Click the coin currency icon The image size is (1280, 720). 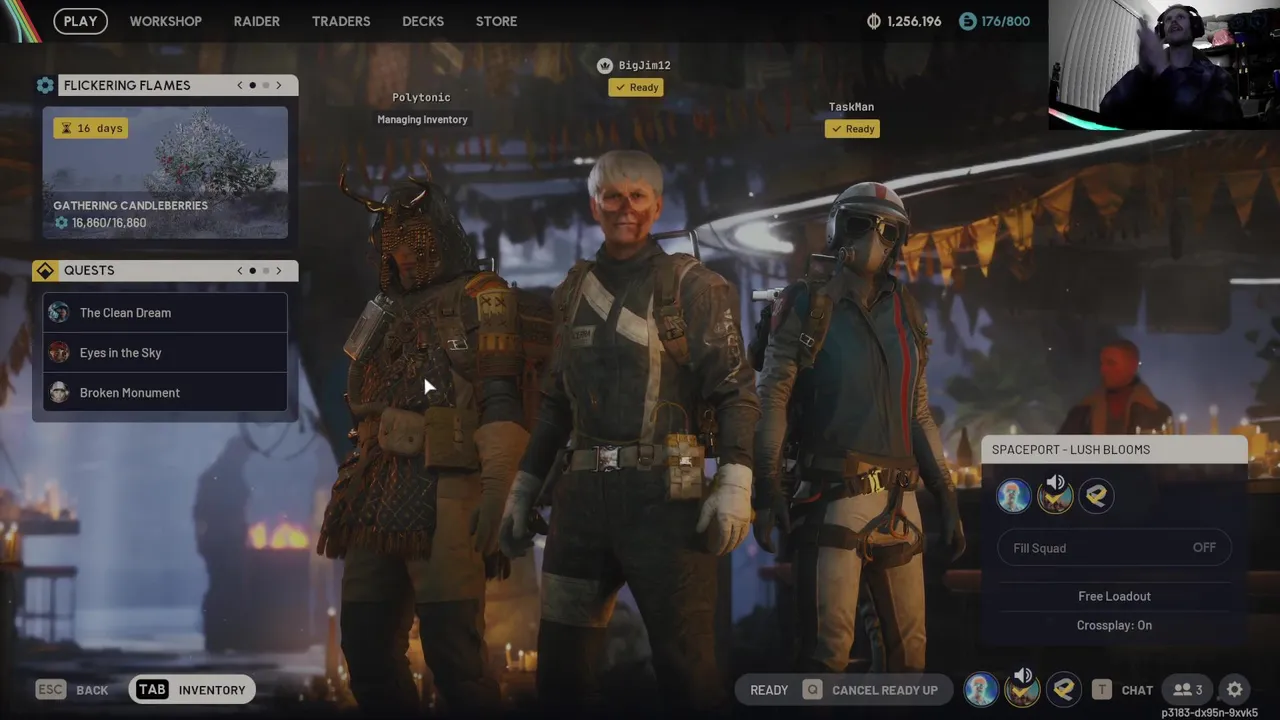coord(873,21)
